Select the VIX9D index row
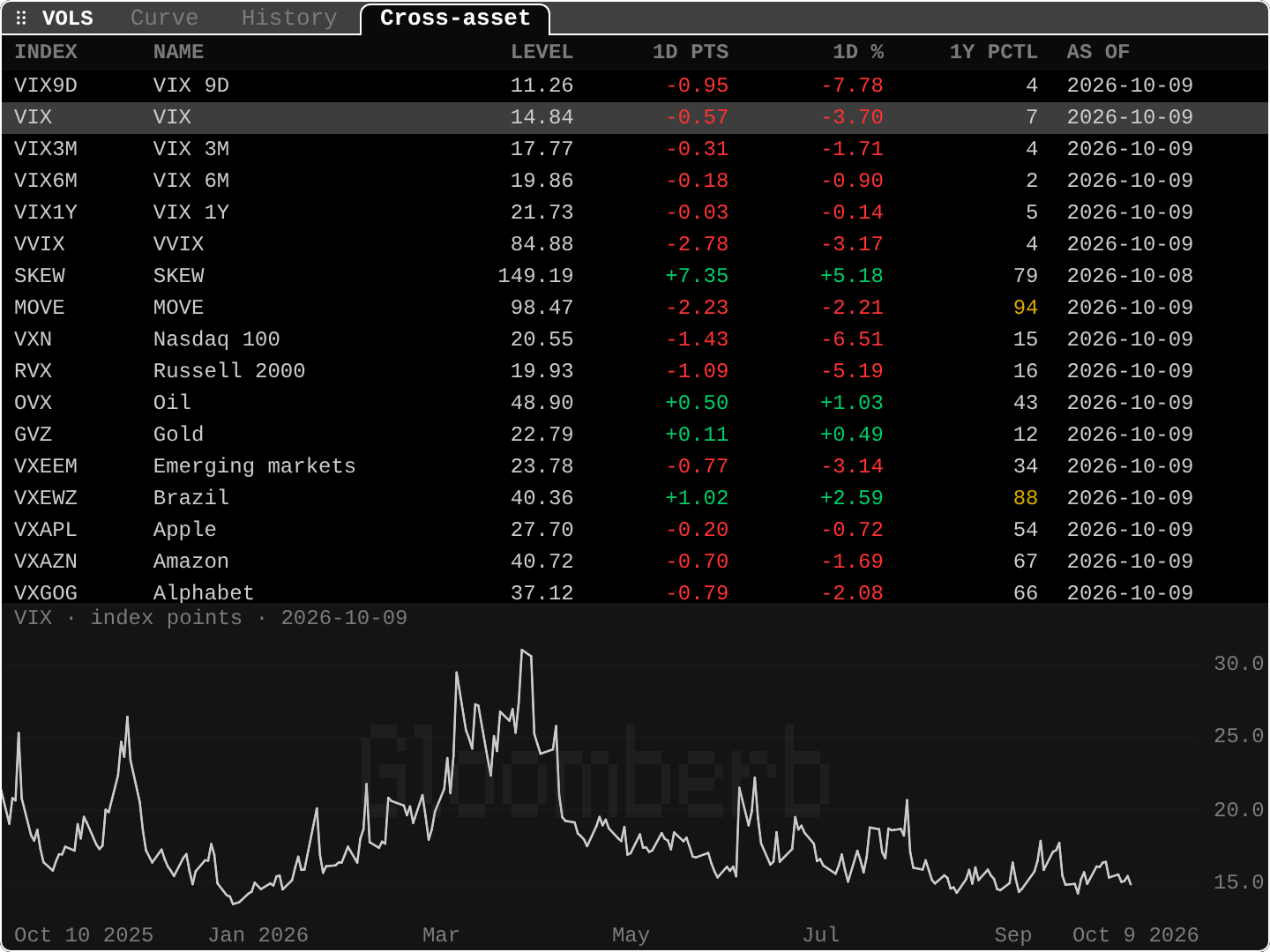This screenshot has width=1270, height=952. 635,86
